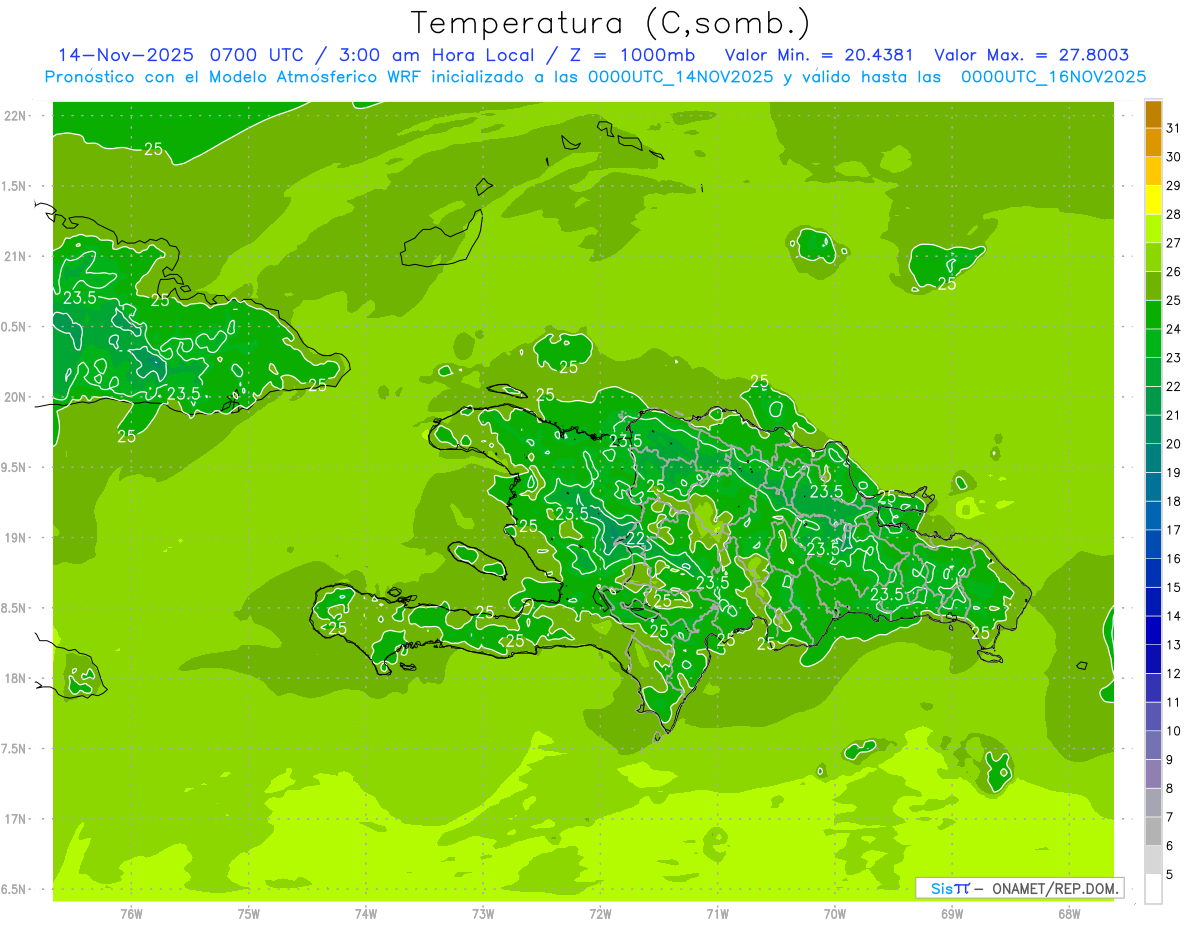This screenshot has width=1200, height=927.
Task: Click the "9.5N" latitude axis label
Action: [16, 467]
